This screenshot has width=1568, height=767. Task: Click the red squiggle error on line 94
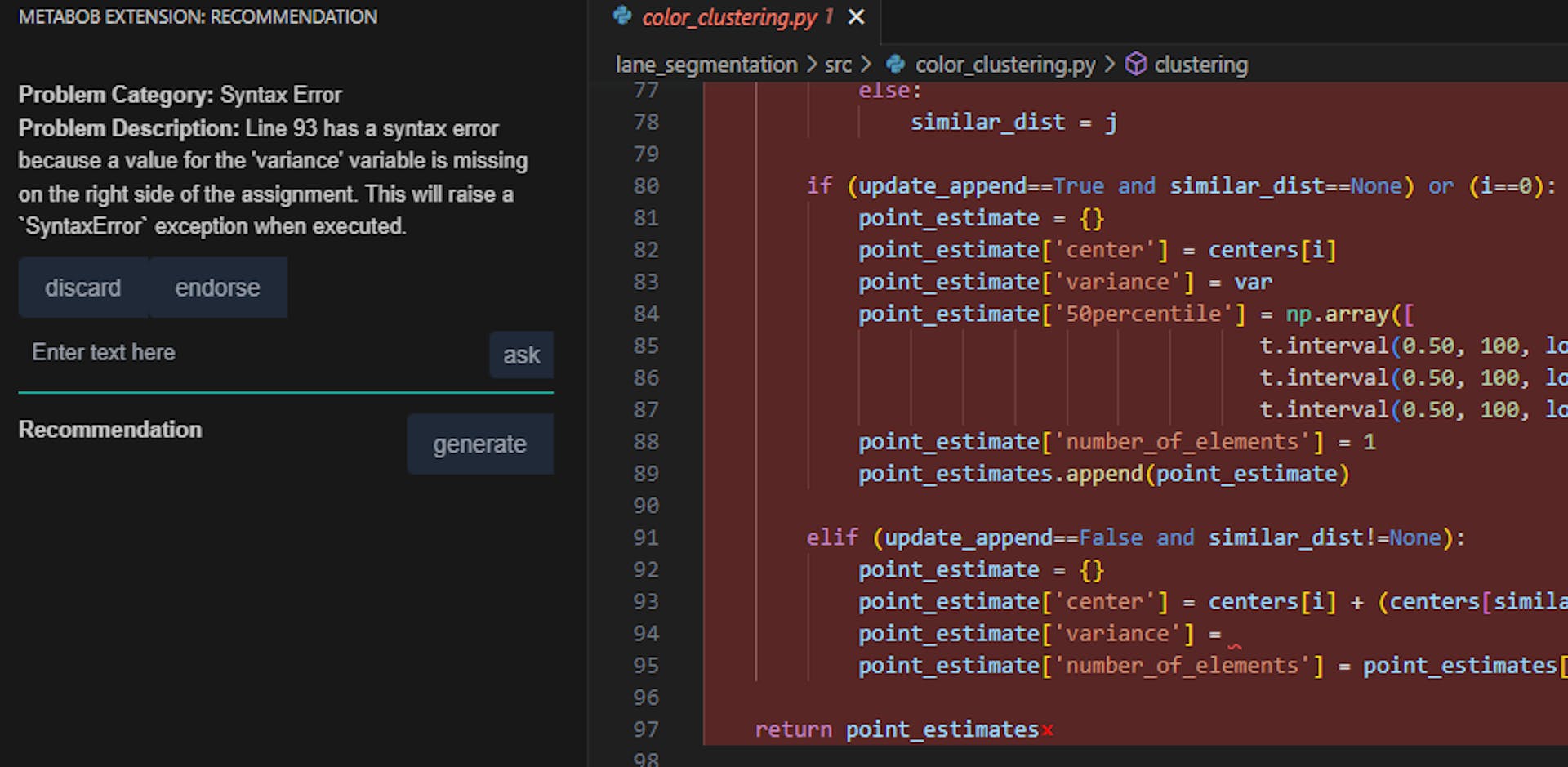pyautogui.click(x=1235, y=647)
